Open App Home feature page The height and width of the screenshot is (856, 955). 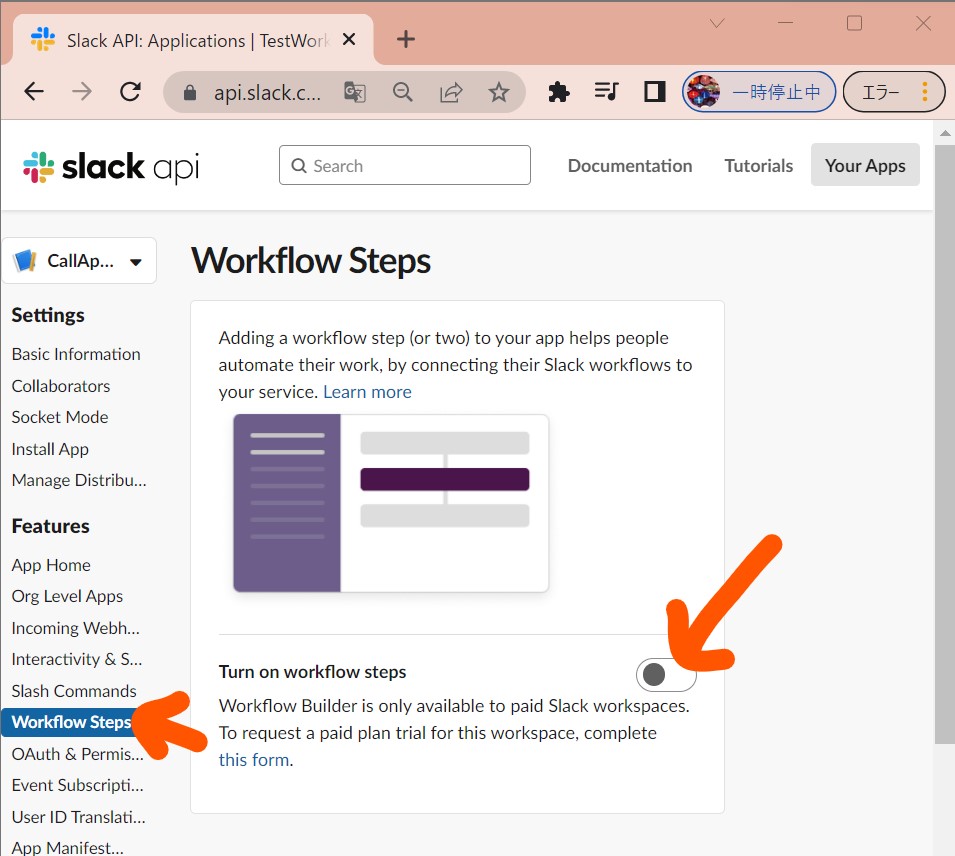51,565
